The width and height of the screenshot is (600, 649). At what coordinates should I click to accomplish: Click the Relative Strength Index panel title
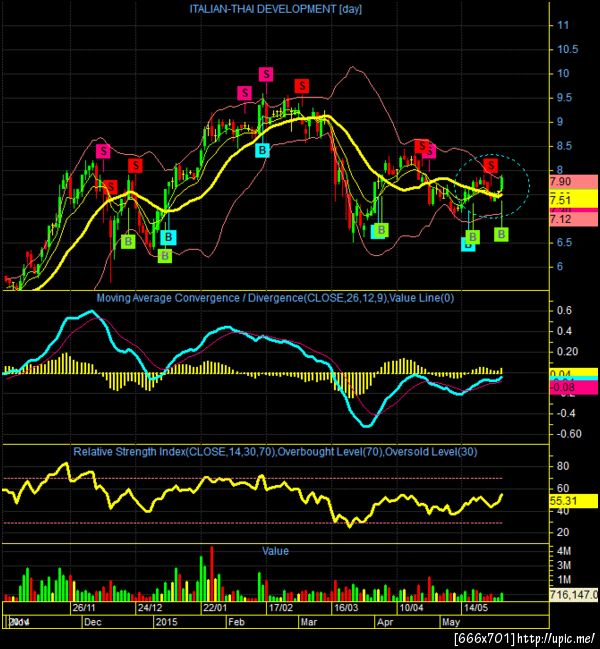click(x=275, y=452)
